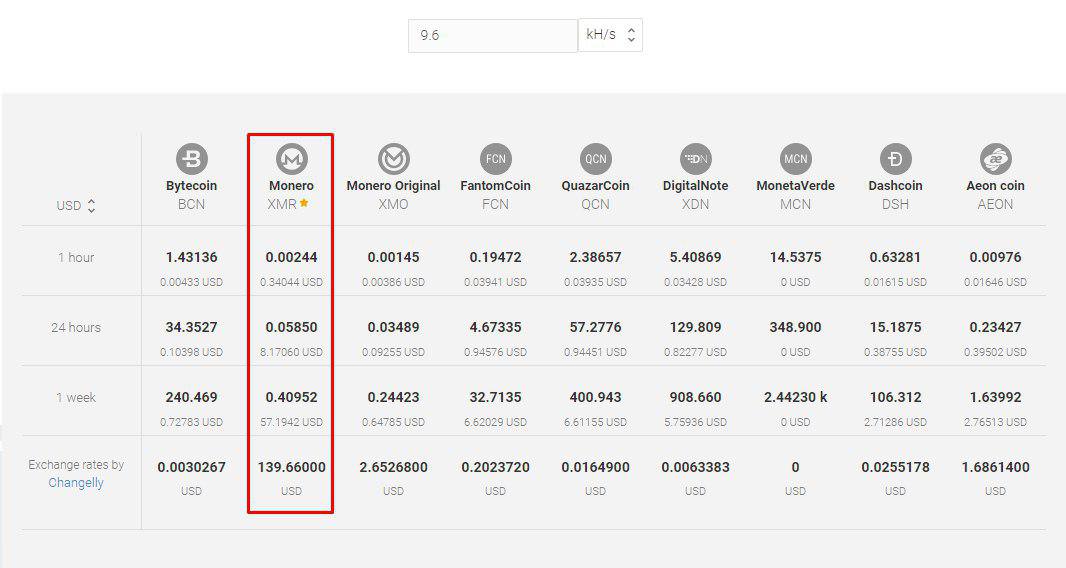This screenshot has width=1066, height=568.
Task: Select Monero Original exchange rate 2.6526800
Action: pos(394,468)
